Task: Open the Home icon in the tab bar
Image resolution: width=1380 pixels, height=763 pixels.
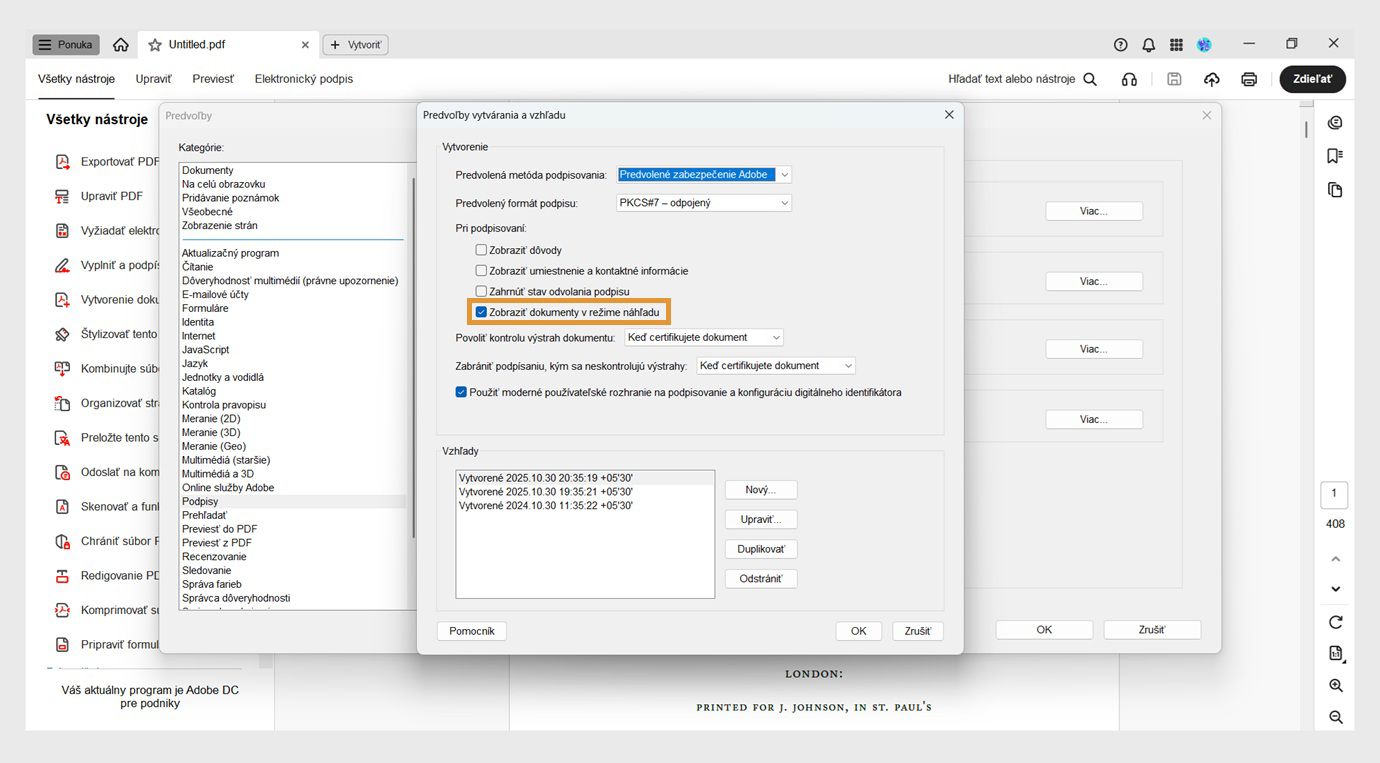Action: 121,45
